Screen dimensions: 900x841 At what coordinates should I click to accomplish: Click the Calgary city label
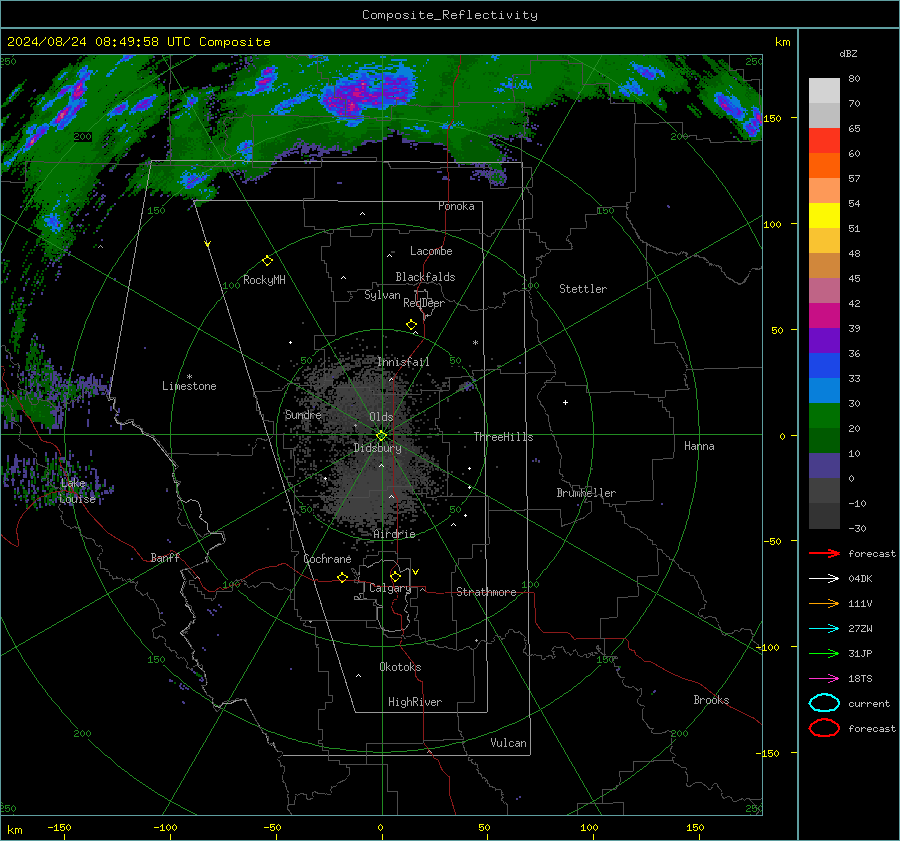(x=390, y=588)
